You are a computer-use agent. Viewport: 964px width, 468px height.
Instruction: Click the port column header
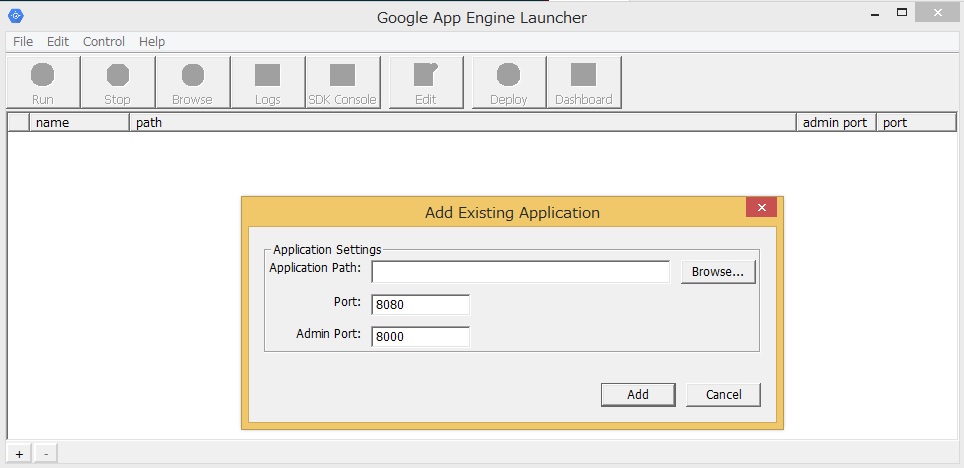tap(916, 122)
